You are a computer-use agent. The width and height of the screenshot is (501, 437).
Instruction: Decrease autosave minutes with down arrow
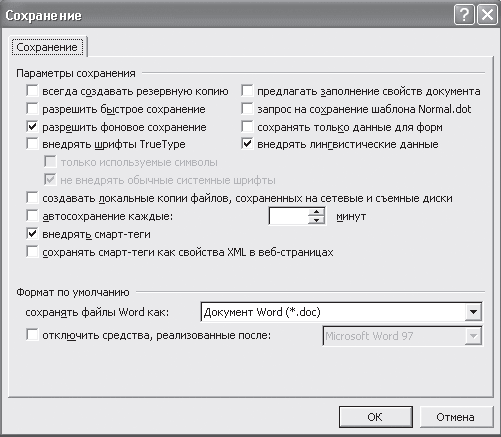click(x=316, y=220)
